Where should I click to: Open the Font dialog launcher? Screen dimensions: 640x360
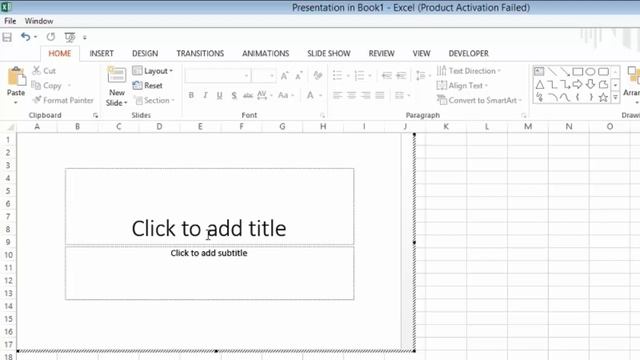tap(322, 116)
